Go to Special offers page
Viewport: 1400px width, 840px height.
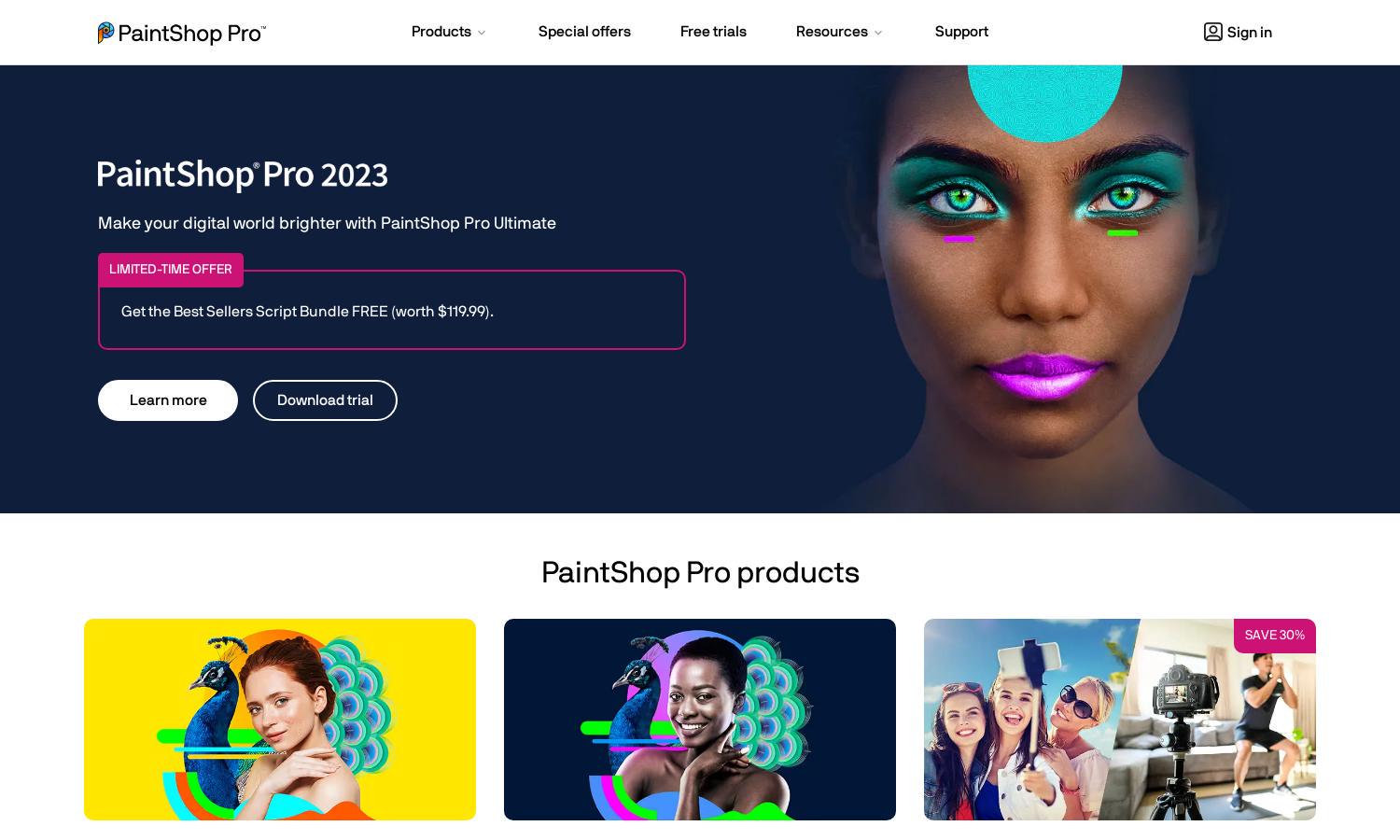(x=584, y=32)
